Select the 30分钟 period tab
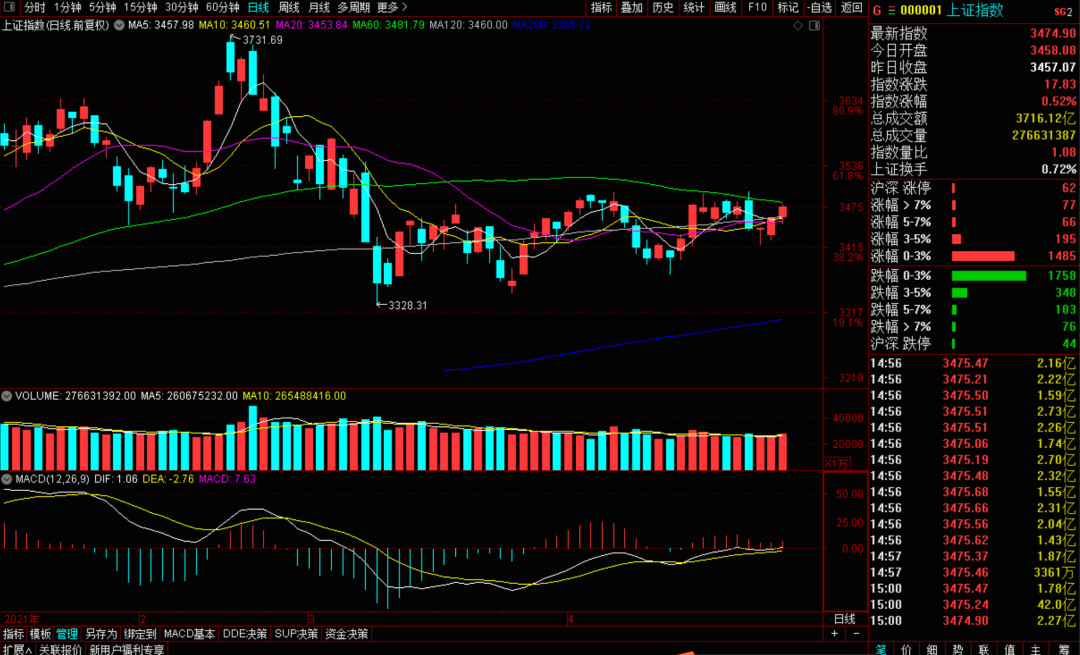Image resolution: width=1080 pixels, height=655 pixels. [181, 7]
